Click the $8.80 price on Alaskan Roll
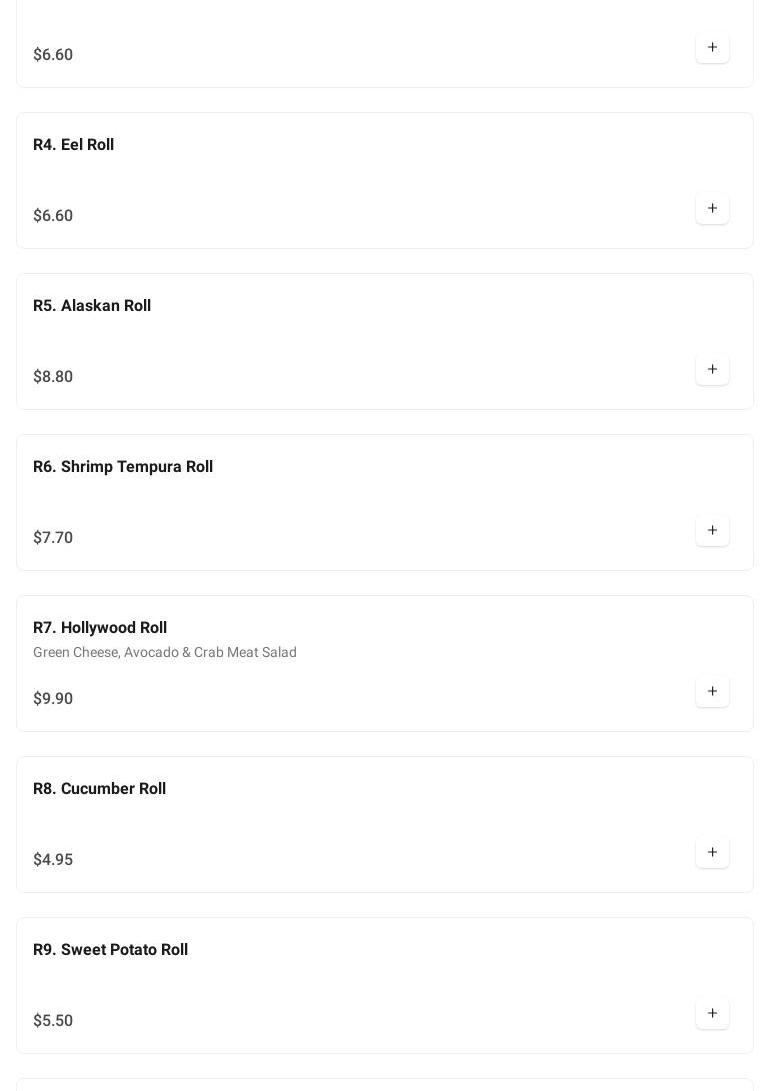The height and width of the screenshot is (1091, 770). tap(53, 377)
